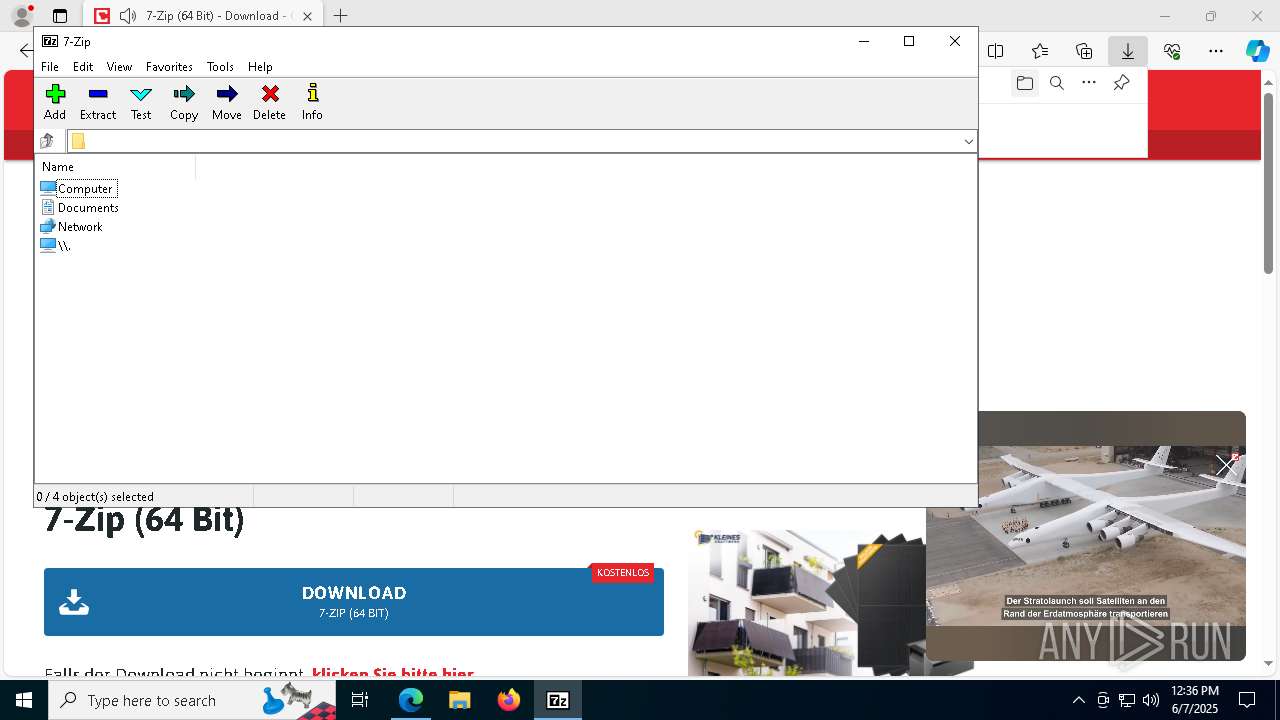
Task: Click the 'klicken Sie bitte hier' link
Action: tap(392, 674)
